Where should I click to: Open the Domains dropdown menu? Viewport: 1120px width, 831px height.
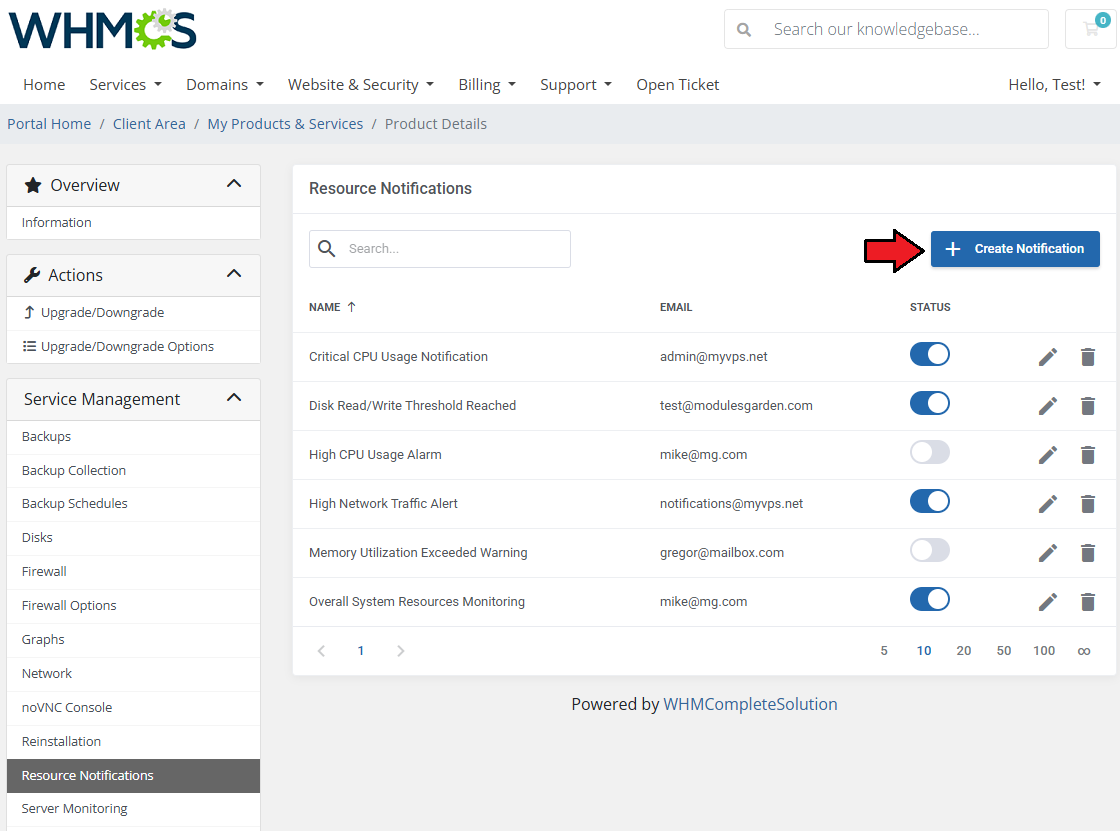pyautogui.click(x=225, y=84)
